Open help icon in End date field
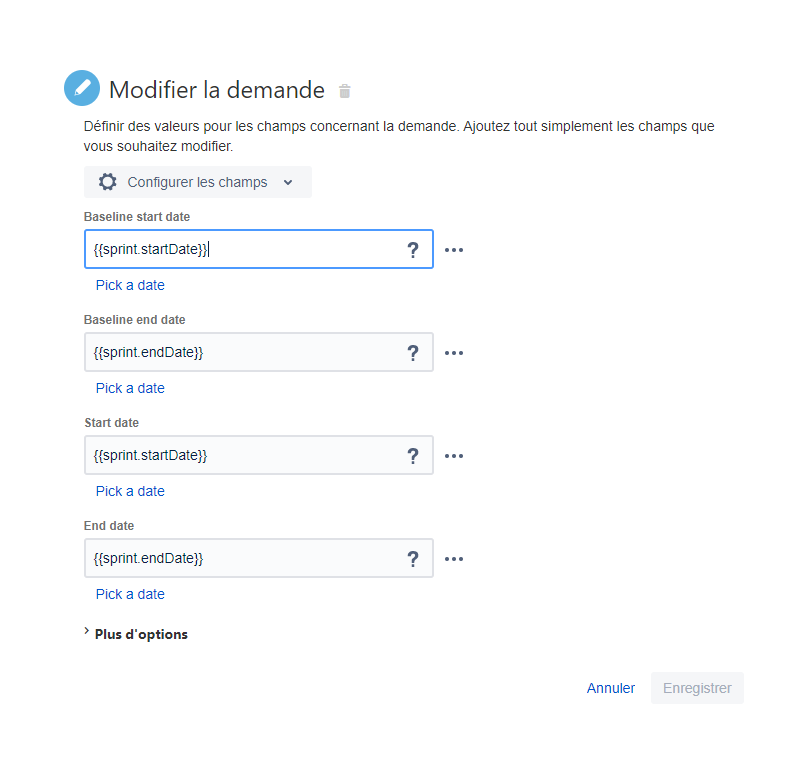This screenshot has width=801, height=766. (x=413, y=559)
